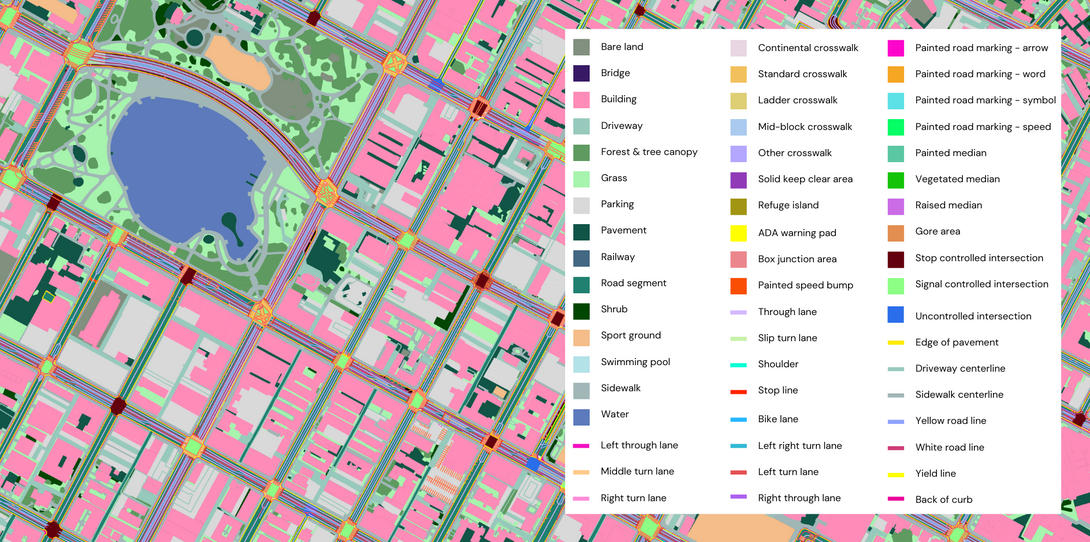The image size is (1090, 542).
Task: Select the Bike lane line symbol
Action: pyautogui.click(x=738, y=420)
